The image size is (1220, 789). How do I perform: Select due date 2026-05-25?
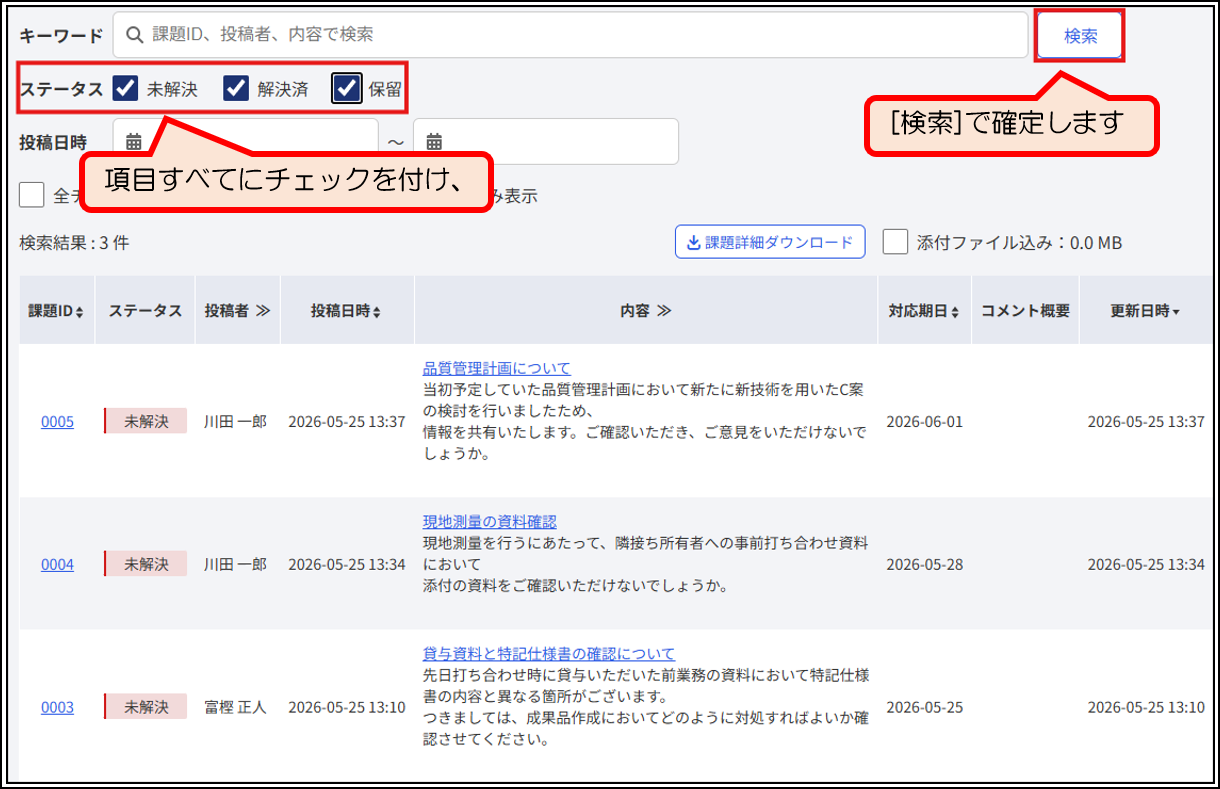(x=925, y=707)
